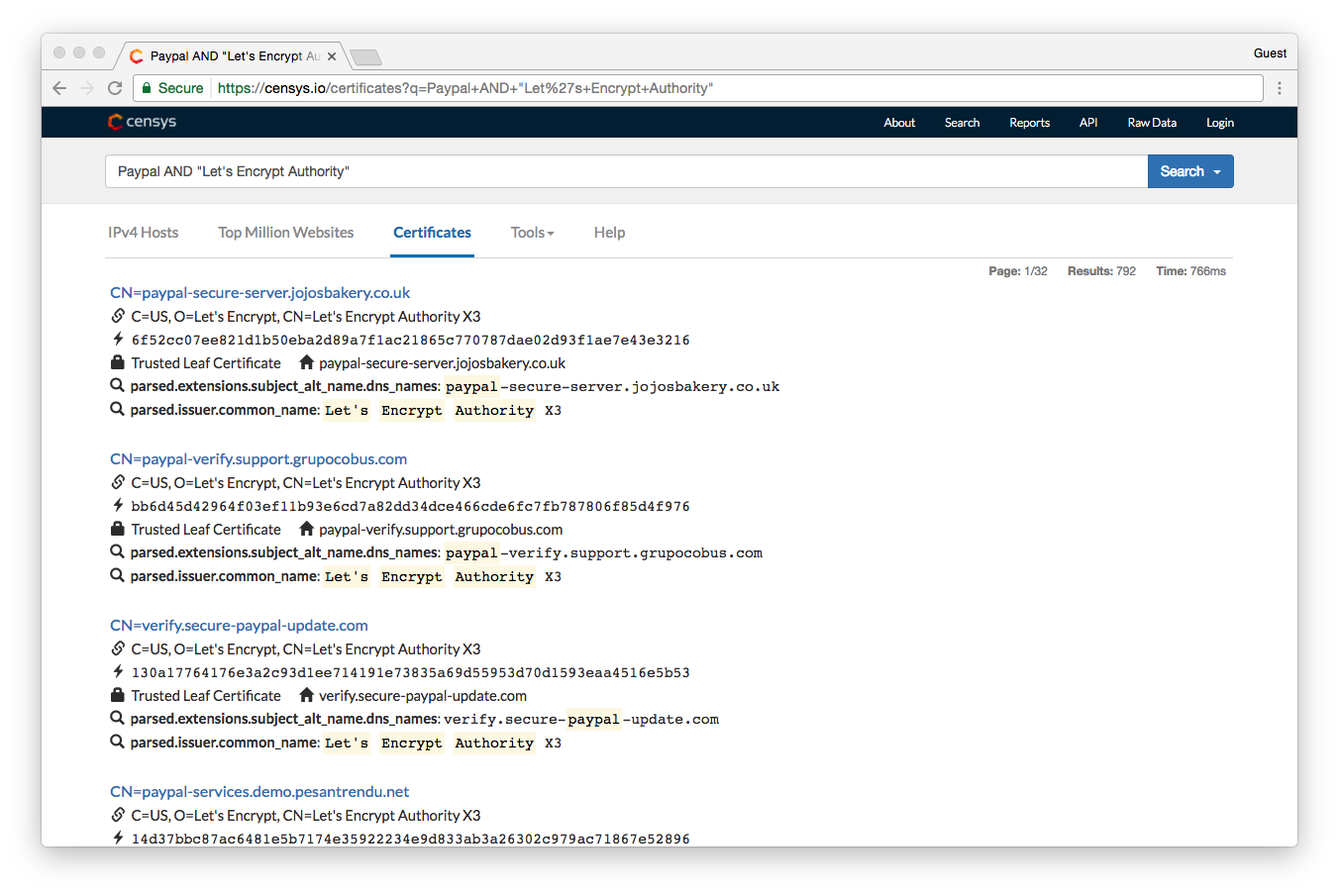Click the Censys logo in header
1339x896 pixels.
142,122
